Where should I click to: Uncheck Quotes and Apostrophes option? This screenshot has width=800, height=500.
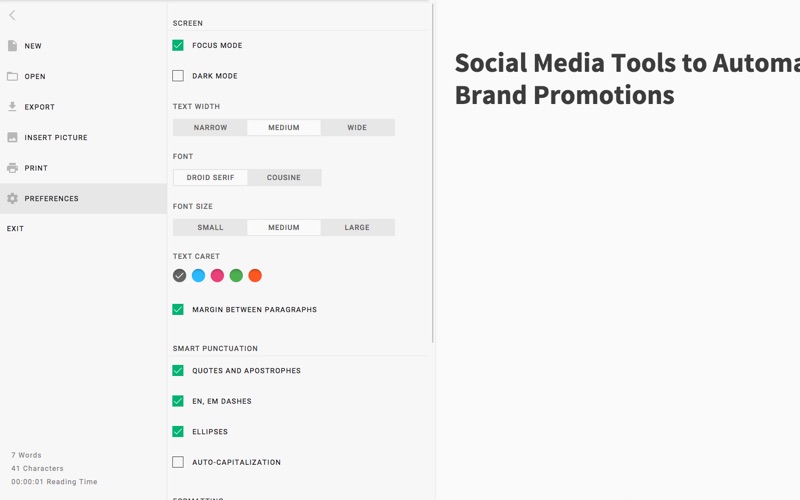click(178, 370)
